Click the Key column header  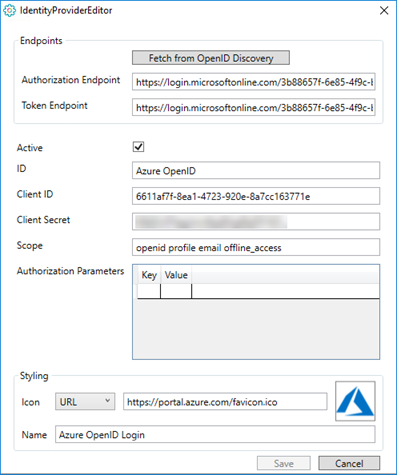click(x=149, y=275)
